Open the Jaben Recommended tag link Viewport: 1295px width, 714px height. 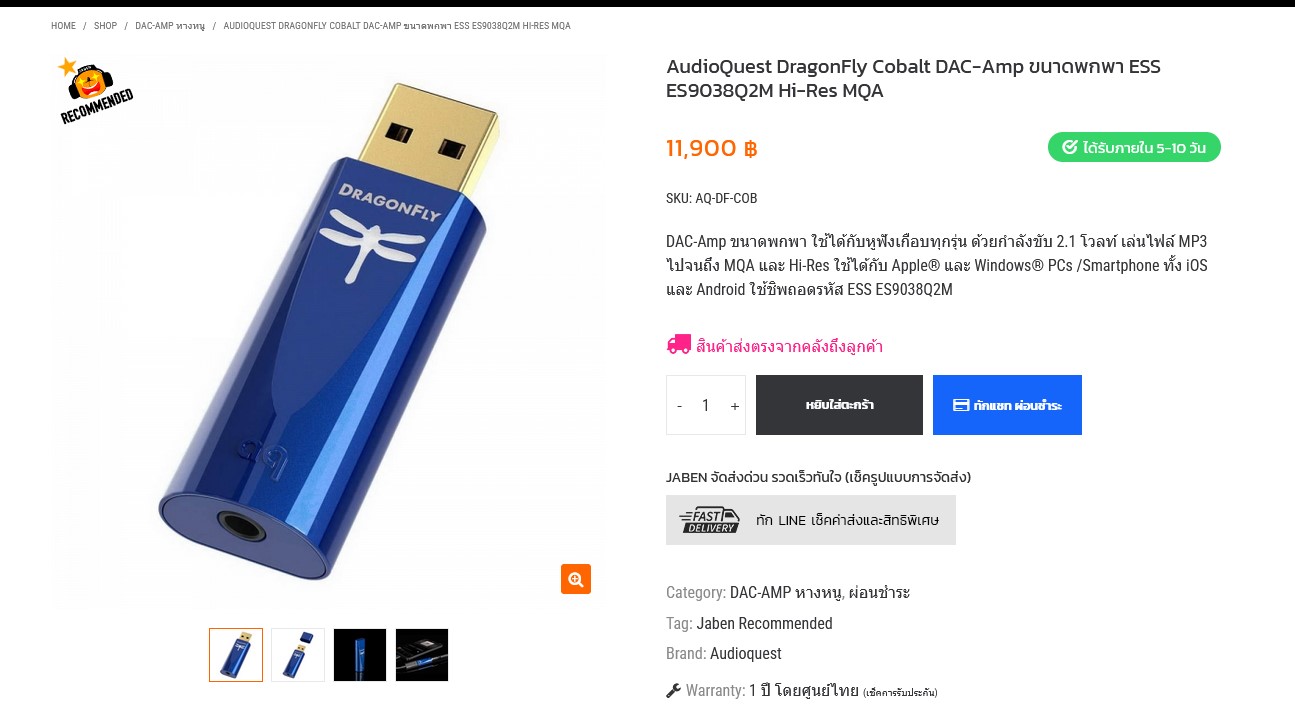click(x=764, y=624)
